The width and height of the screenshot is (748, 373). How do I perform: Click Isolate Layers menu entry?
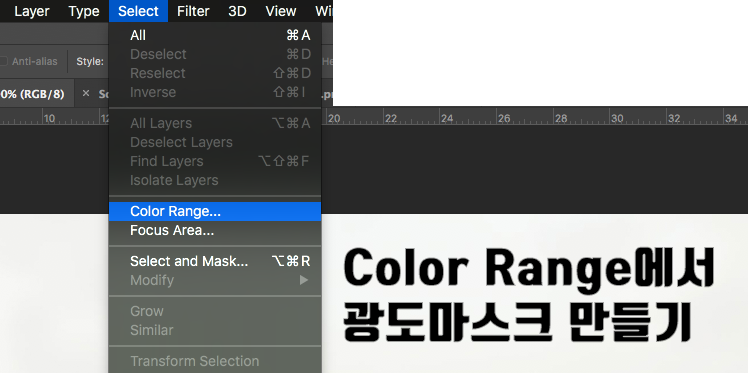pyautogui.click(x=215, y=180)
